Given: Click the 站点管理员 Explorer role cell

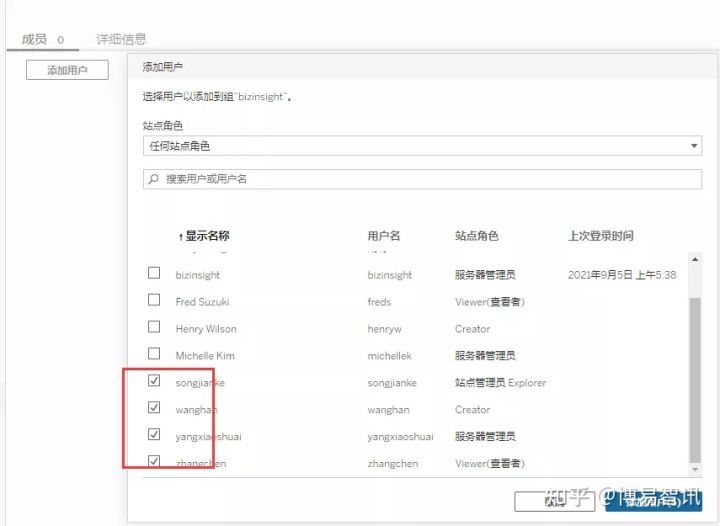Looking at the screenshot, I should [x=501, y=383].
